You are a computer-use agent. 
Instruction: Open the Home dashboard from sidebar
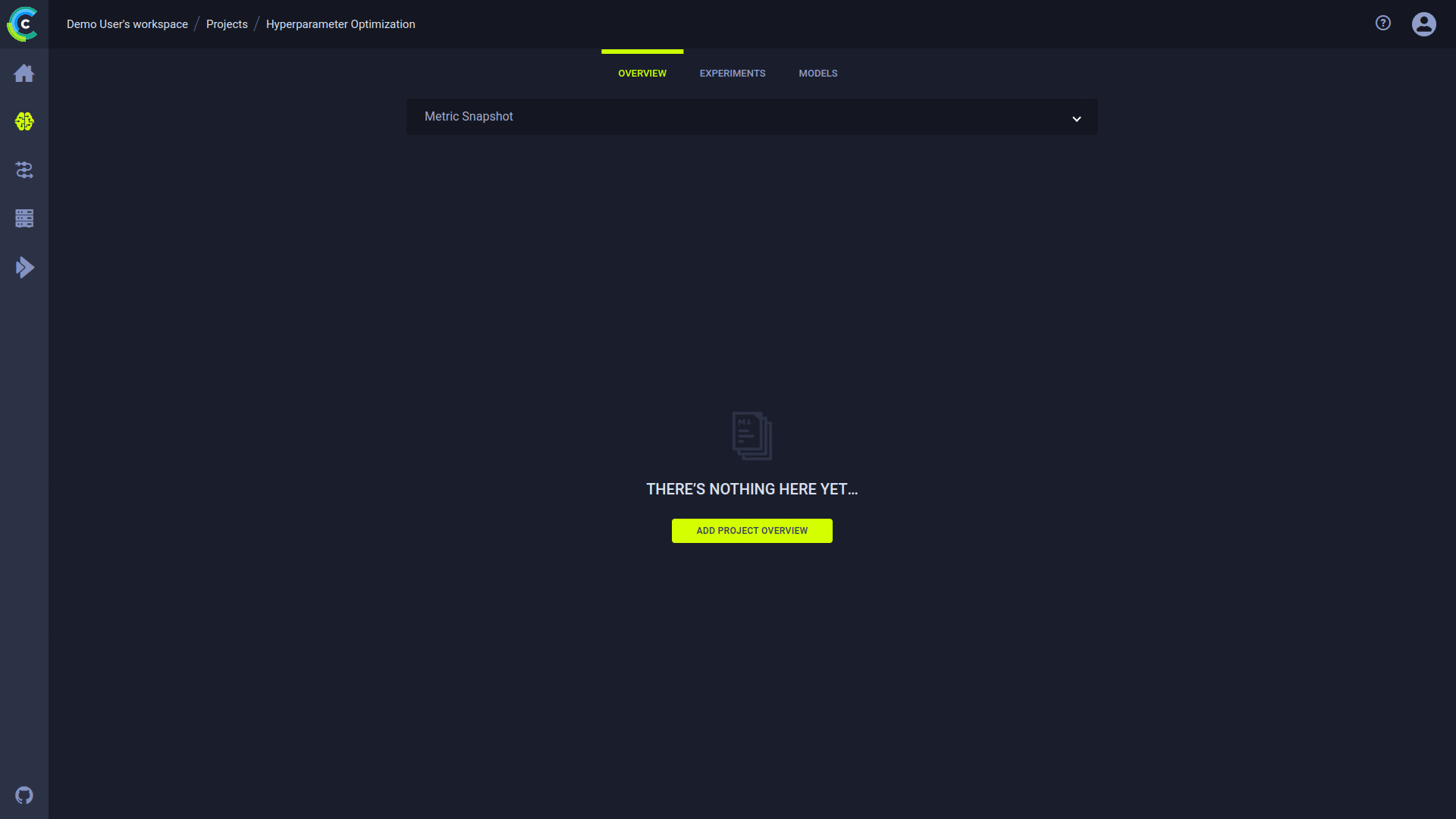pyautogui.click(x=24, y=74)
